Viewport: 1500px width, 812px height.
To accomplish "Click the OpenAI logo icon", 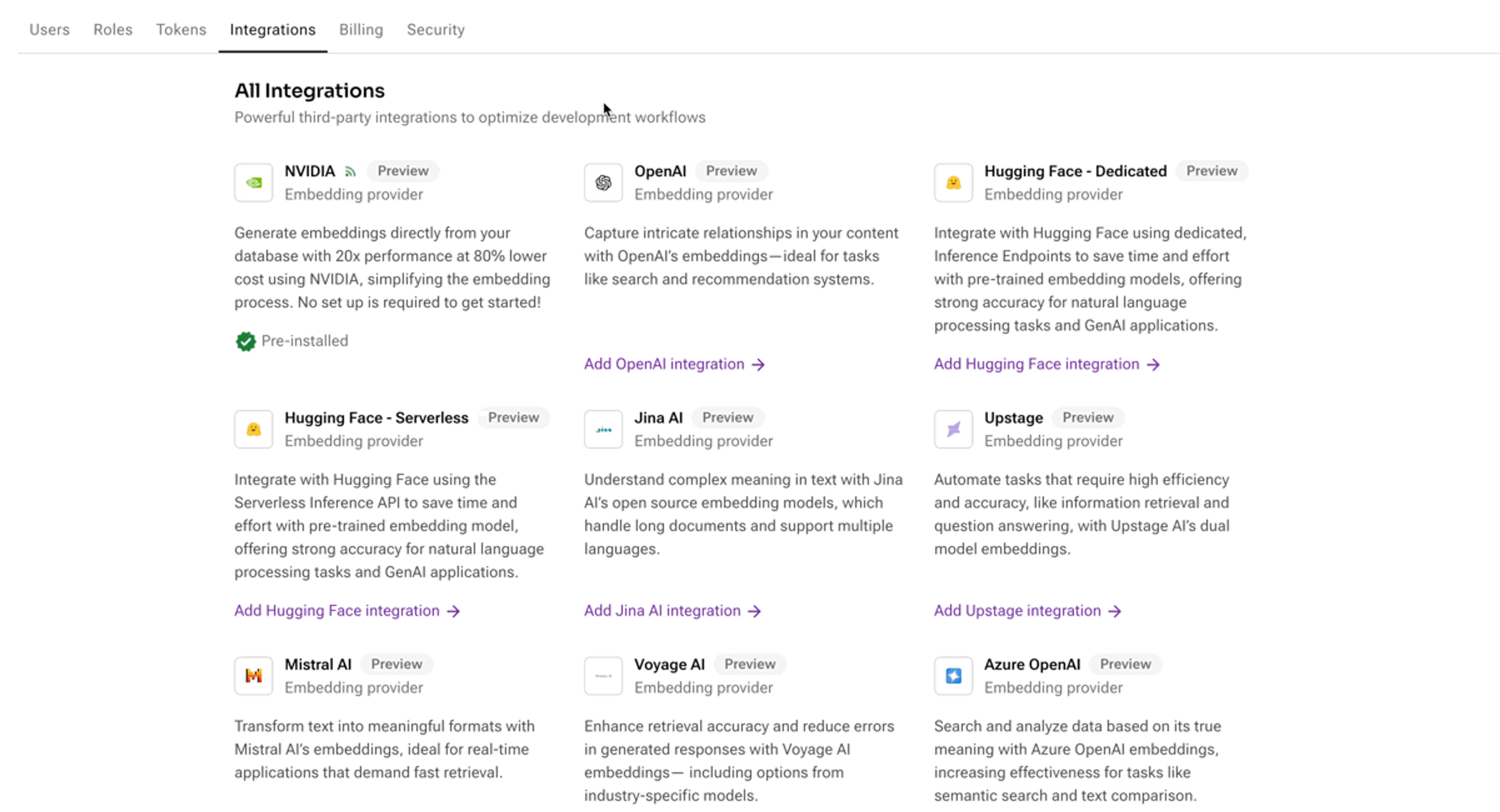I will pyautogui.click(x=603, y=183).
